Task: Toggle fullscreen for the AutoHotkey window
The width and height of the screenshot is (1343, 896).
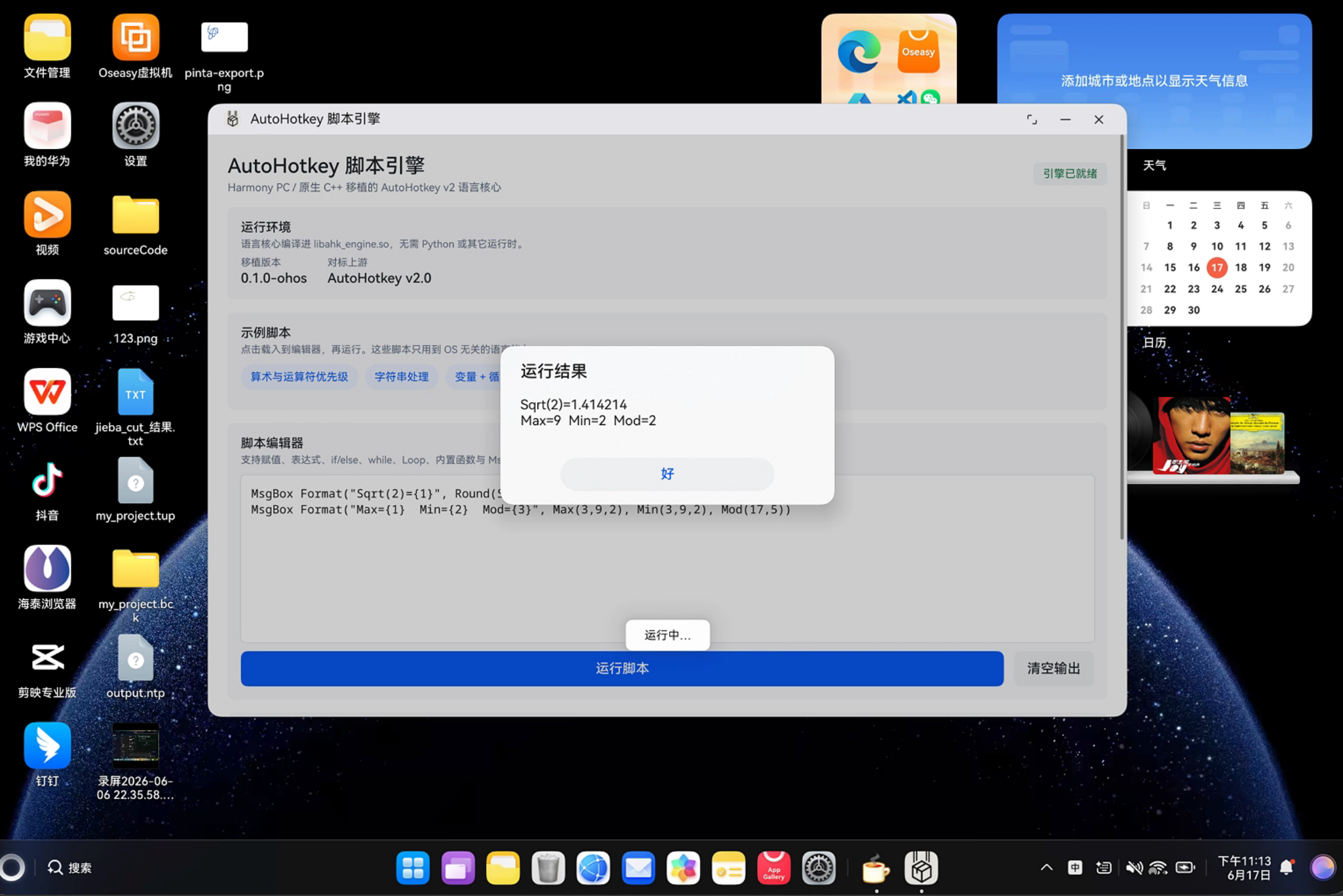Action: pos(1031,119)
